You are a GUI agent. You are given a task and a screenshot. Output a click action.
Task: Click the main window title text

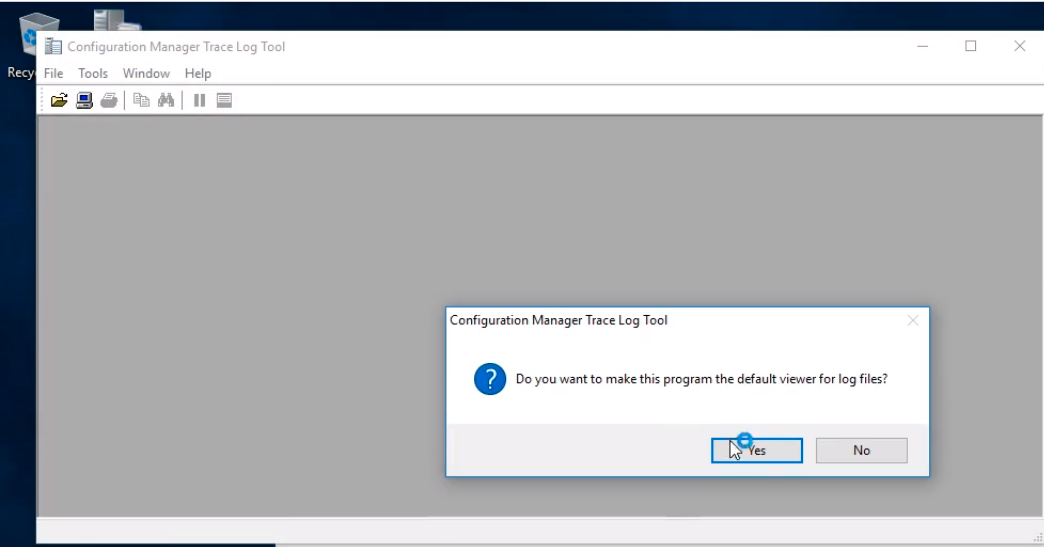[x=176, y=47]
